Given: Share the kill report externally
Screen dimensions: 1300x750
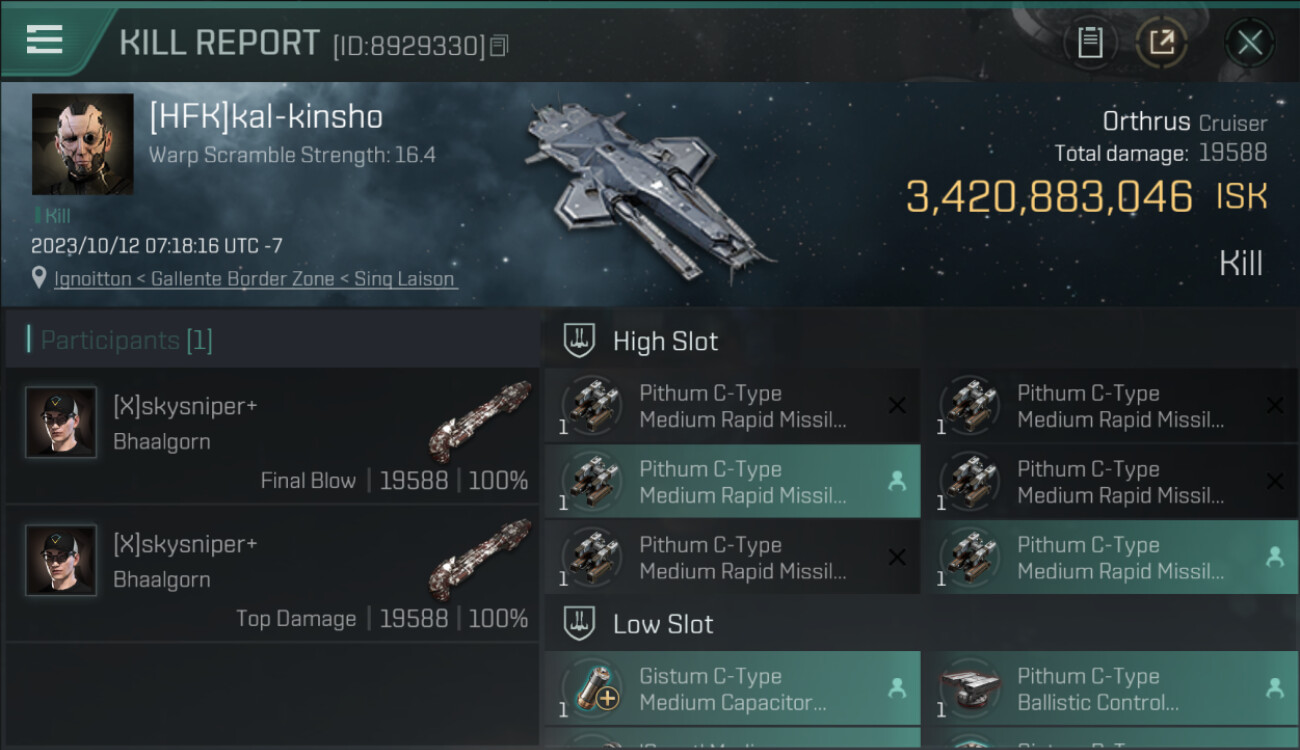Looking at the screenshot, I should (1161, 43).
